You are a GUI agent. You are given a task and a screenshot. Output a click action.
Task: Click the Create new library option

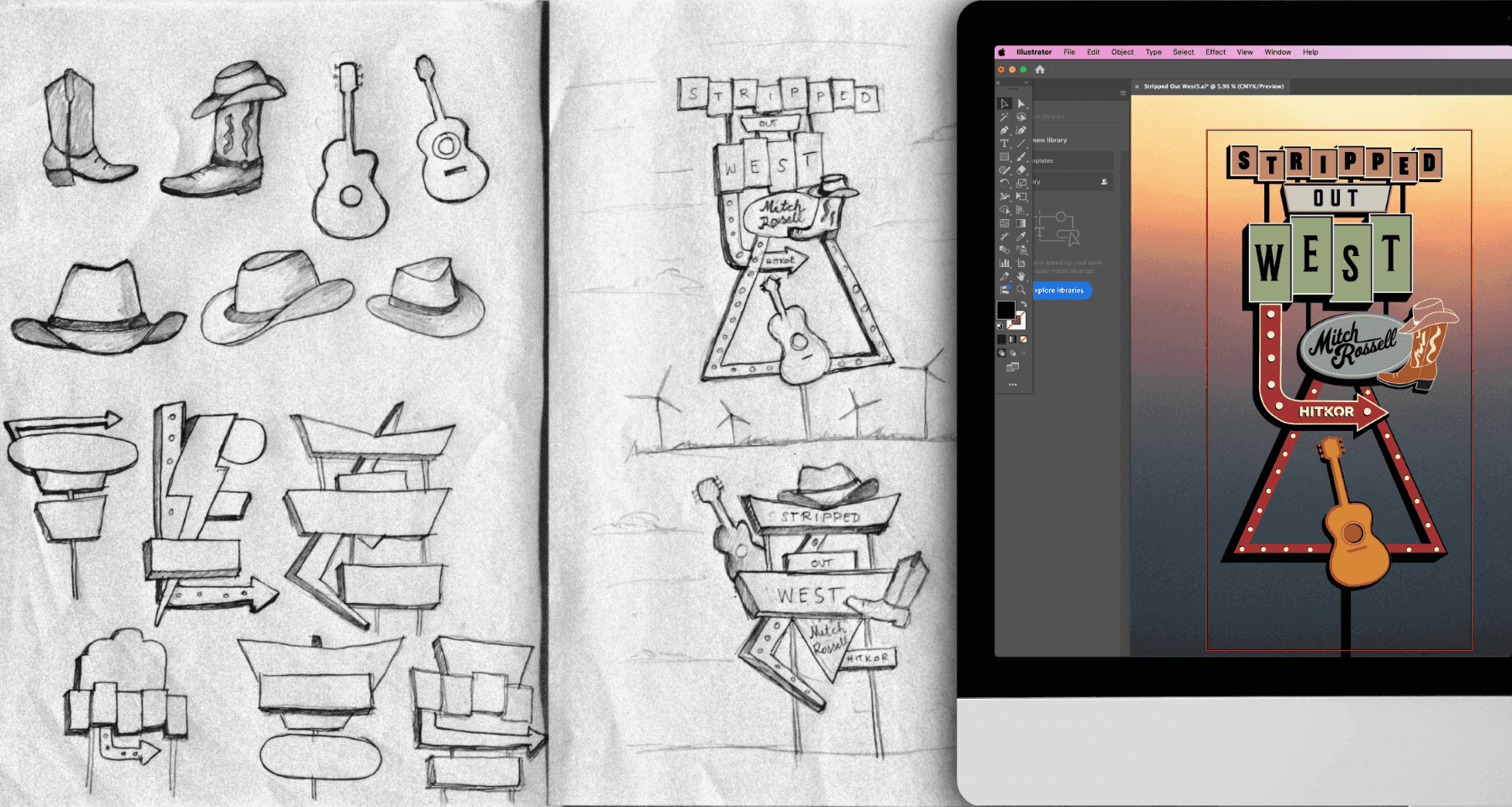pos(1050,140)
